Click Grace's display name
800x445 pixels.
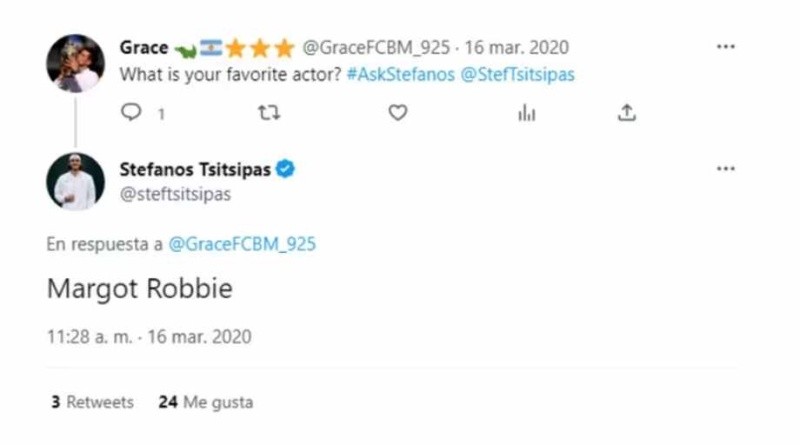pyautogui.click(x=144, y=47)
